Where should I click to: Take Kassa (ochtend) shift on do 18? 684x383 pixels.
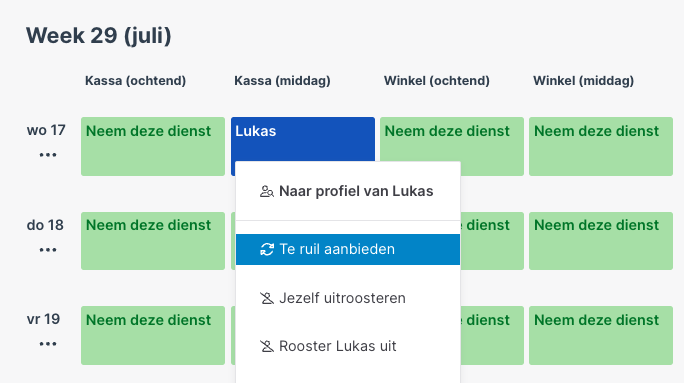153,241
